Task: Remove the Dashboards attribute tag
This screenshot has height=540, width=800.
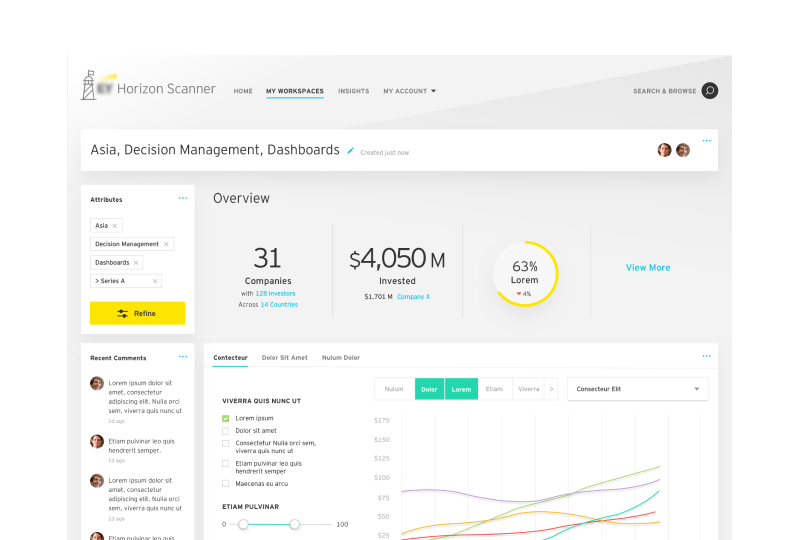Action: (x=136, y=263)
